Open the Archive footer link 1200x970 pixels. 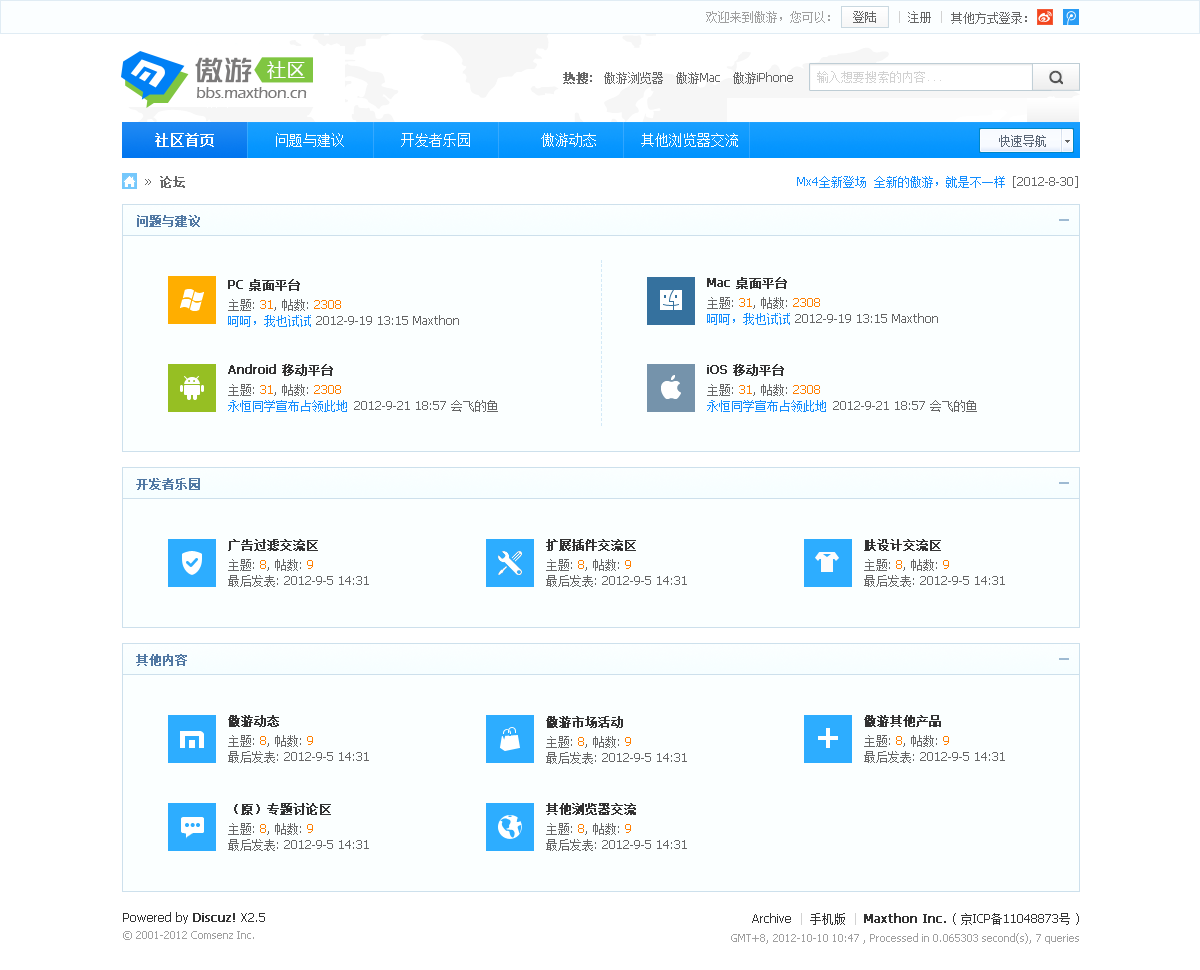pos(771,918)
